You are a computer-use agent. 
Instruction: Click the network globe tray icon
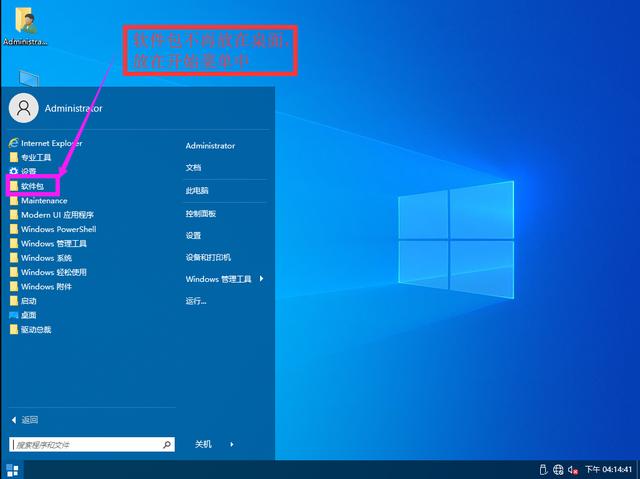point(558,470)
